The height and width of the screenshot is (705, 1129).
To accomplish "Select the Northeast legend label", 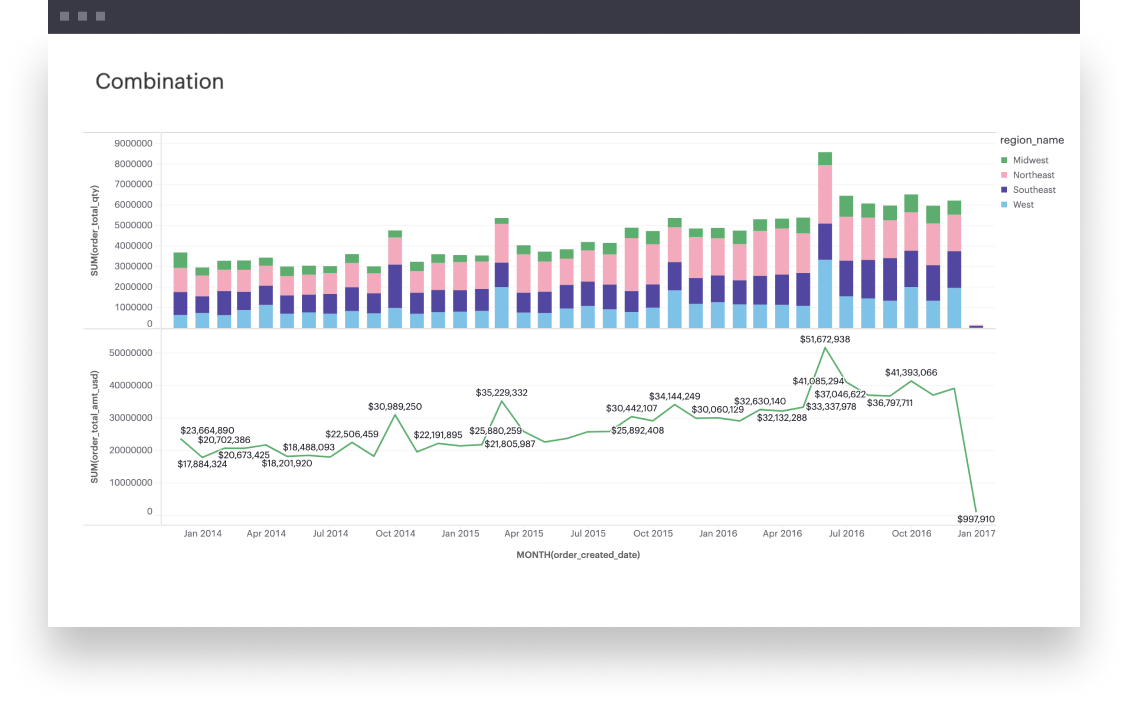I will click(1033, 176).
